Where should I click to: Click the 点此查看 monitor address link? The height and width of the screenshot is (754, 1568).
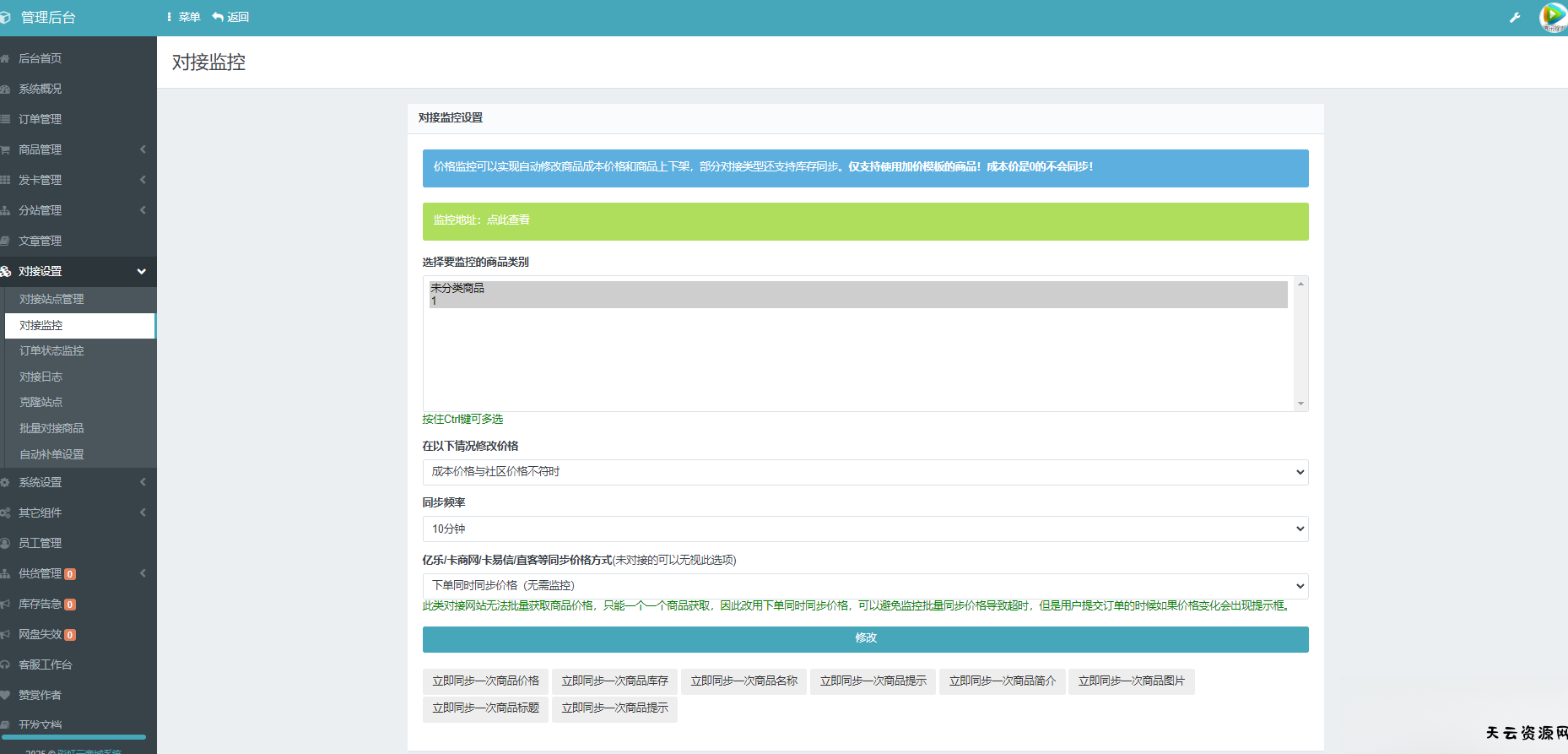pyautogui.click(x=508, y=220)
